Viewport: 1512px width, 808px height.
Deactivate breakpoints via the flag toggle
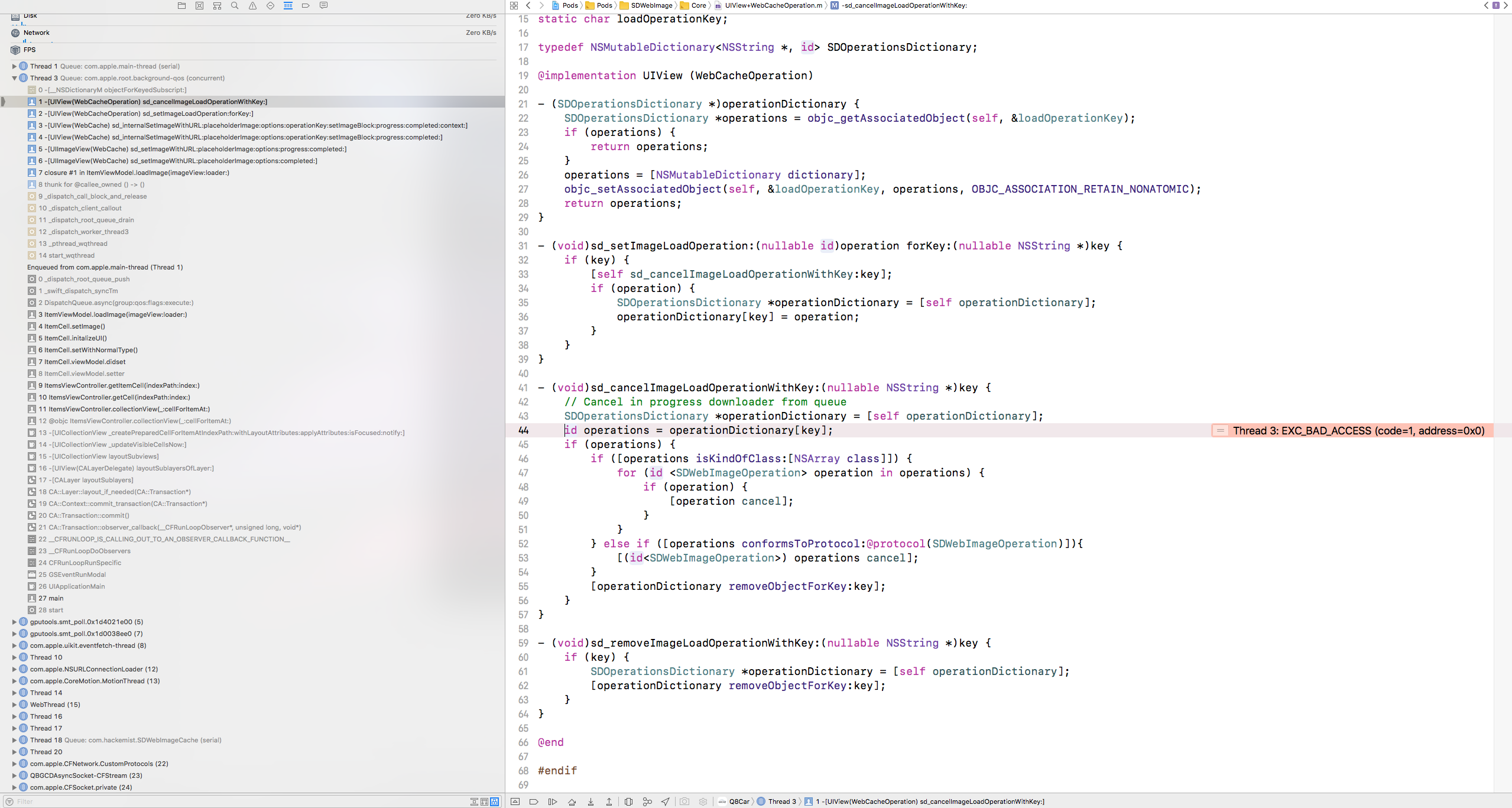click(x=533, y=801)
